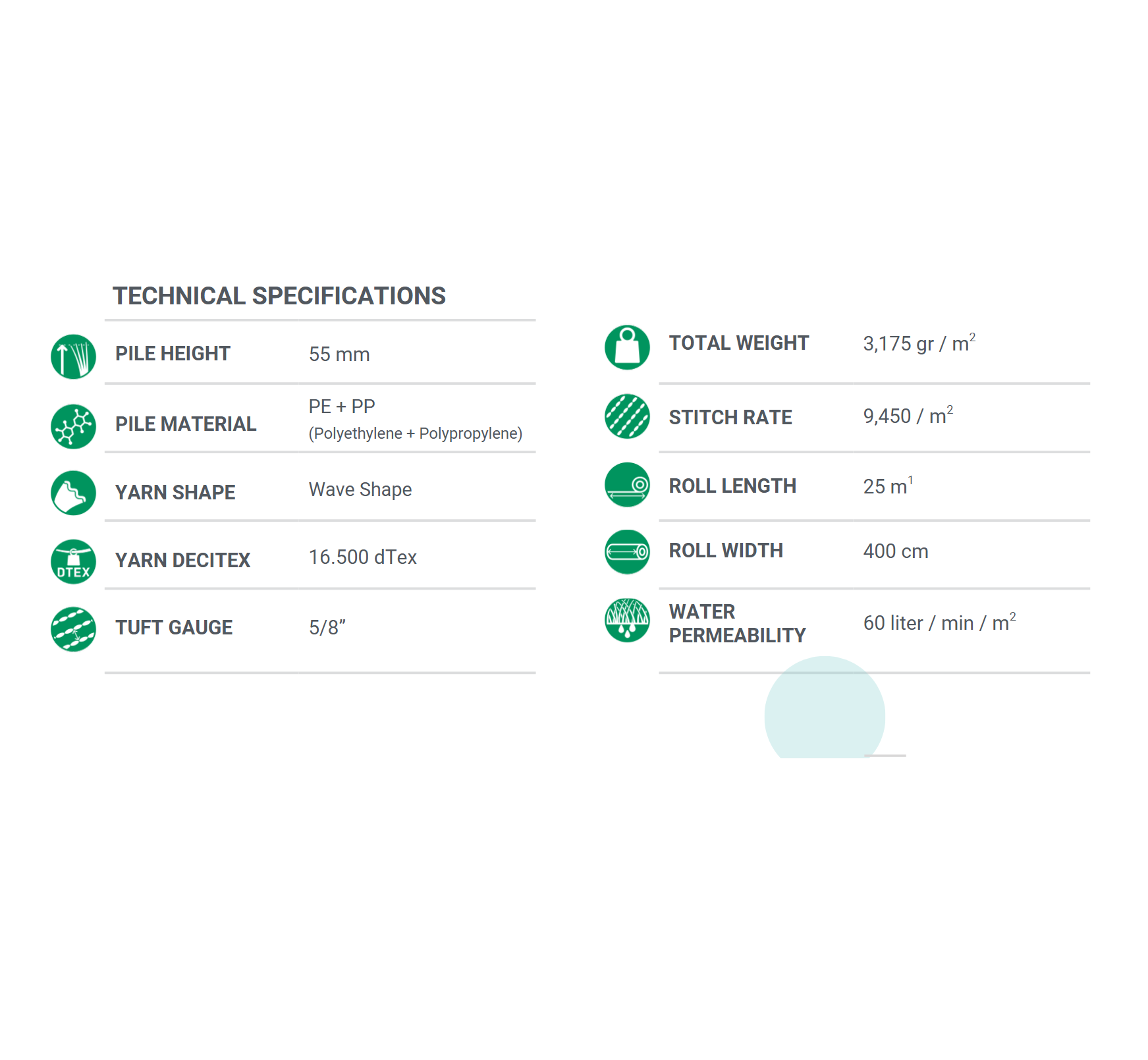Click the Wave Shape value text
Viewport: 1148px width, 1060px height.
360,489
